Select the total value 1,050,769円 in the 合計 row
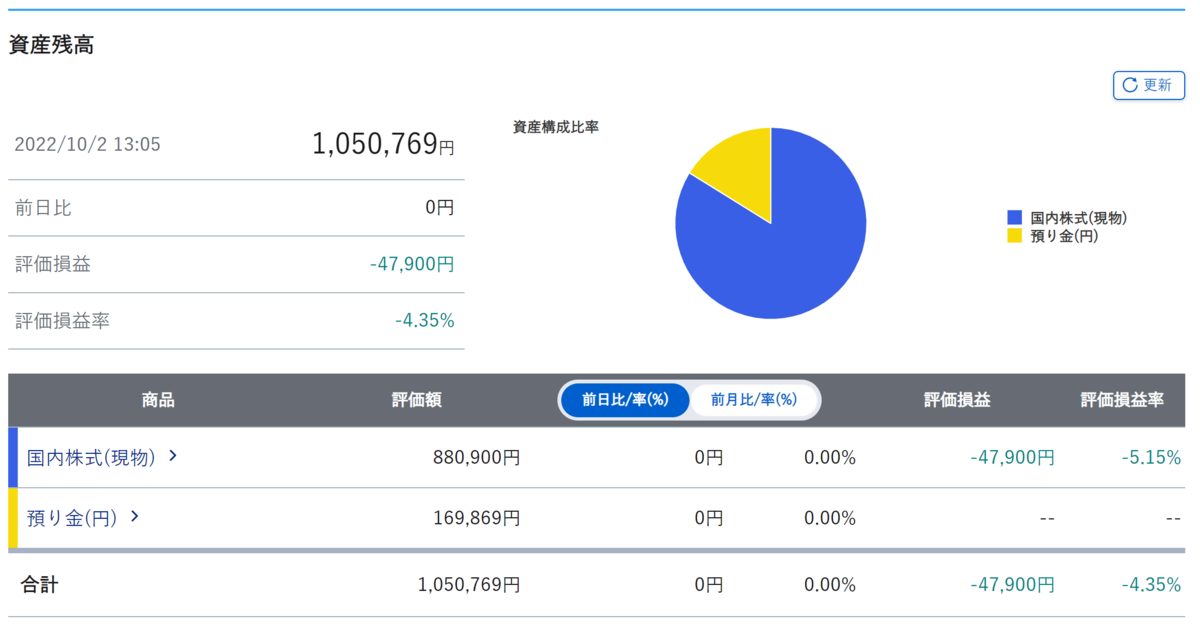This screenshot has width=1200, height=627. pyautogui.click(x=470, y=584)
